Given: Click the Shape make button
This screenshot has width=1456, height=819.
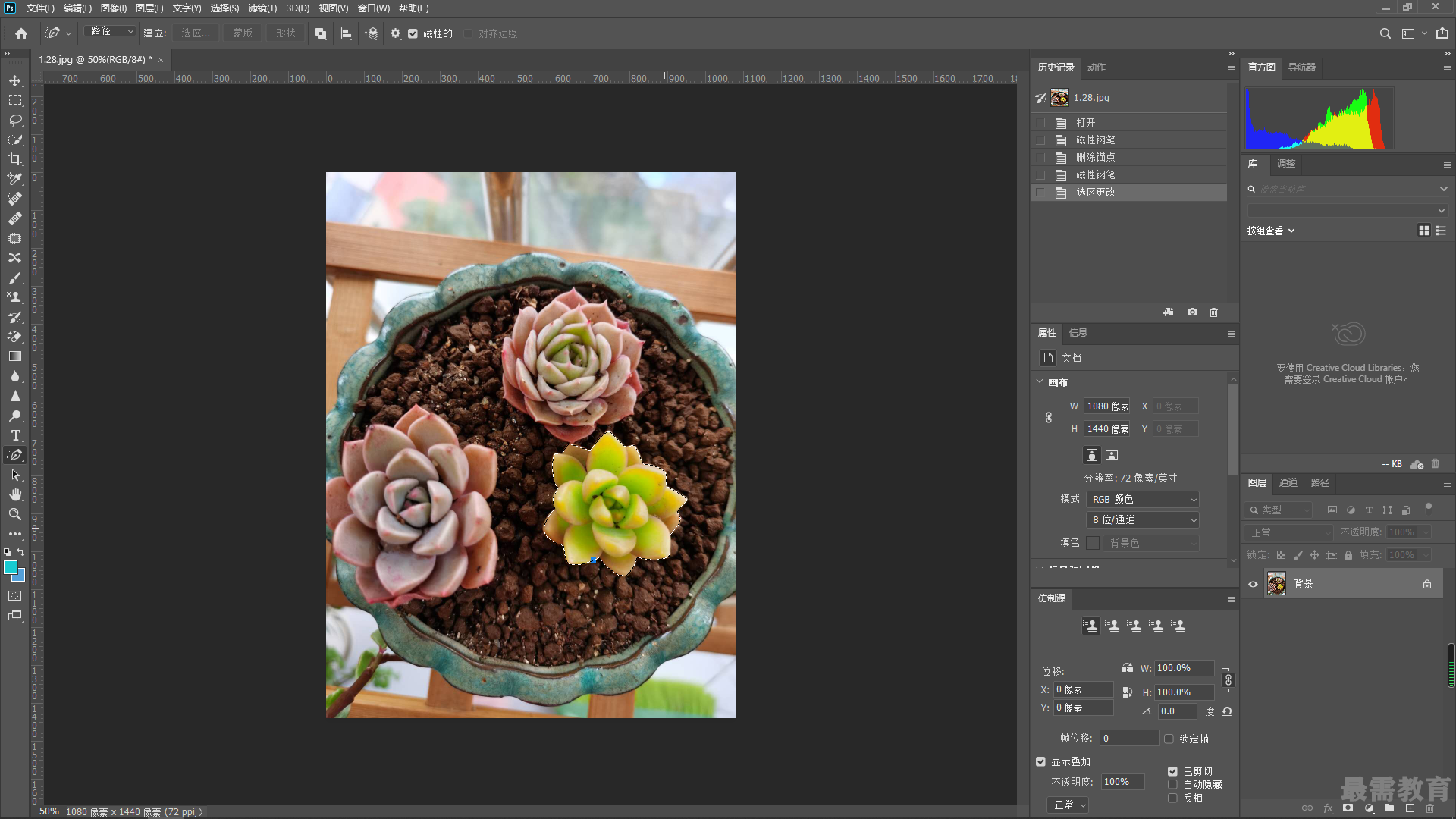Looking at the screenshot, I should coord(286,33).
